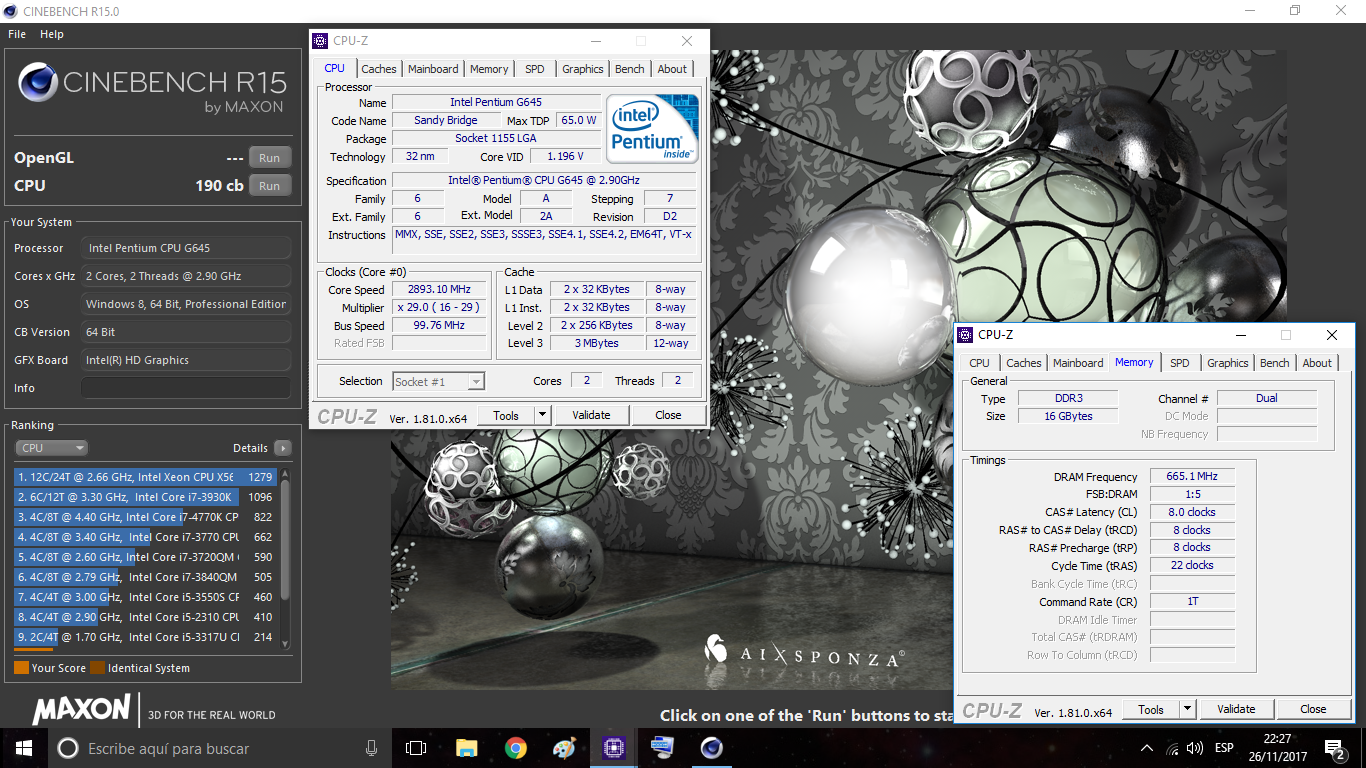Run the CPU benchmark
The image size is (1366, 768).
click(x=270, y=186)
